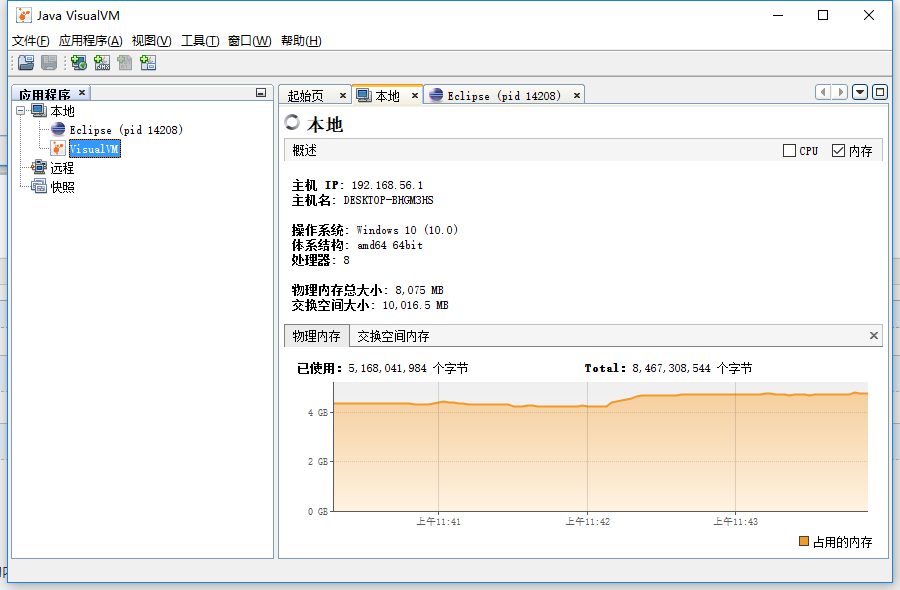This screenshot has width=900, height=590.
Task: Open the 视图(V) menu
Action: pyautogui.click(x=152, y=41)
